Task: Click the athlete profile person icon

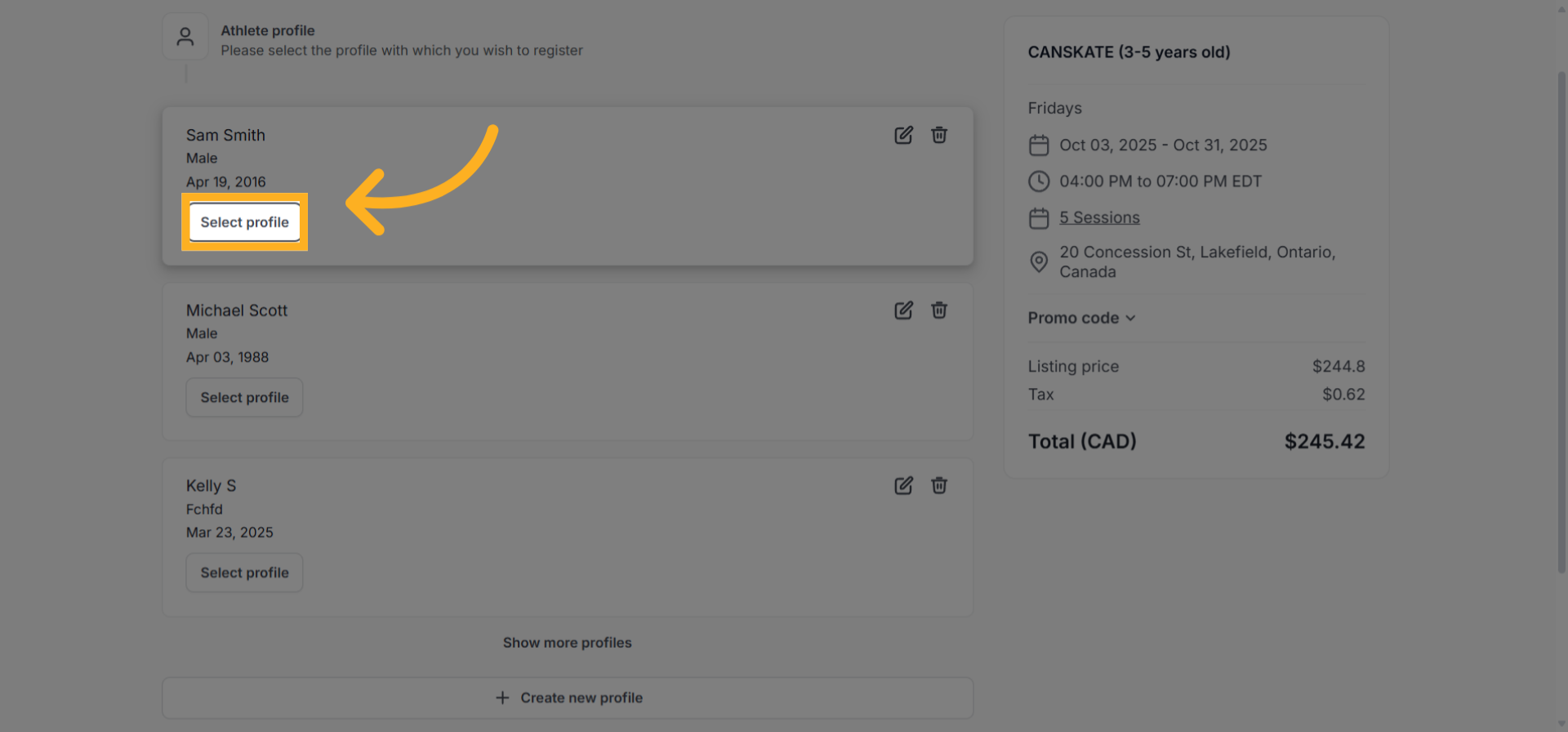Action: click(185, 37)
